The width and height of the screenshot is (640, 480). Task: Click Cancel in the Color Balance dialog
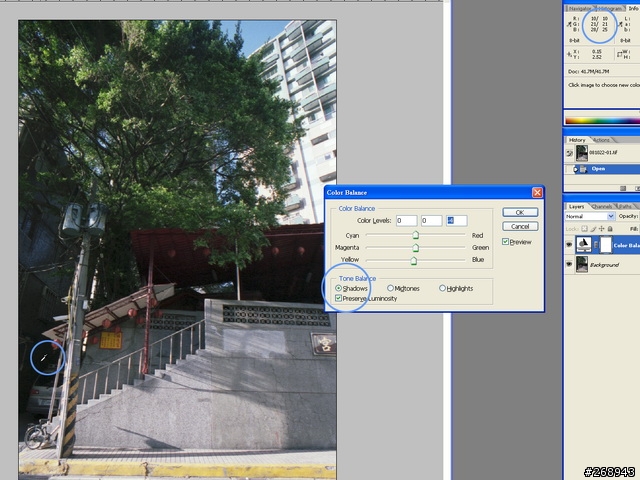[520, 227]
